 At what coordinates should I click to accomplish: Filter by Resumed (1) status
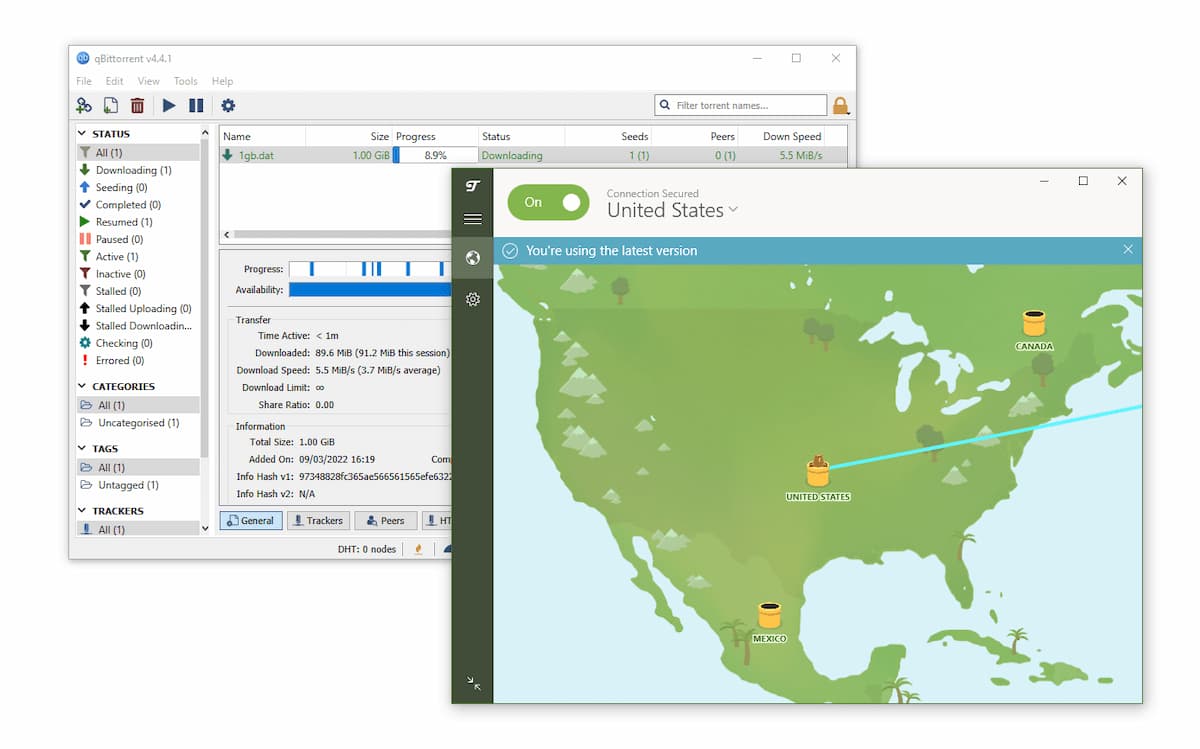coord(138,222)
